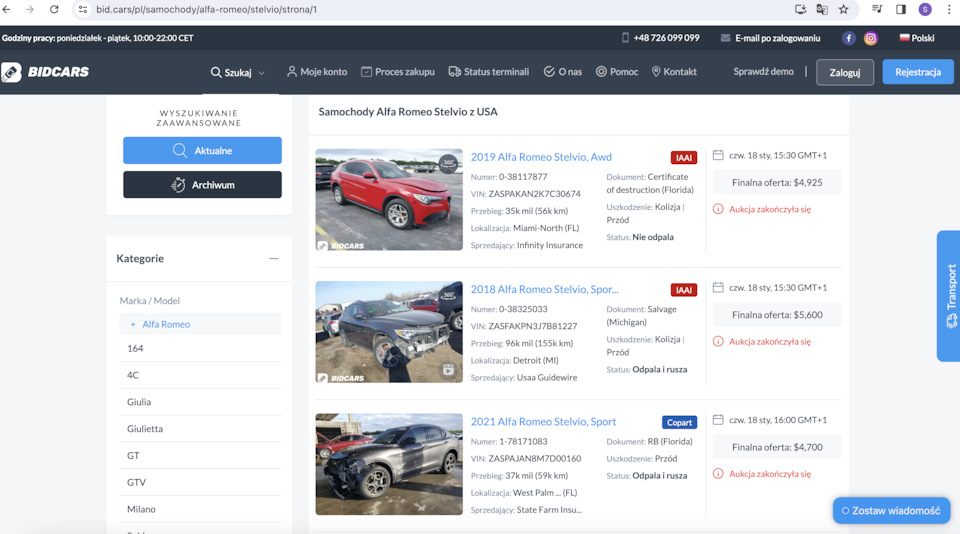Click the browser address bar URL
Viewport: 960px width, 534px height.
point(206,9)
